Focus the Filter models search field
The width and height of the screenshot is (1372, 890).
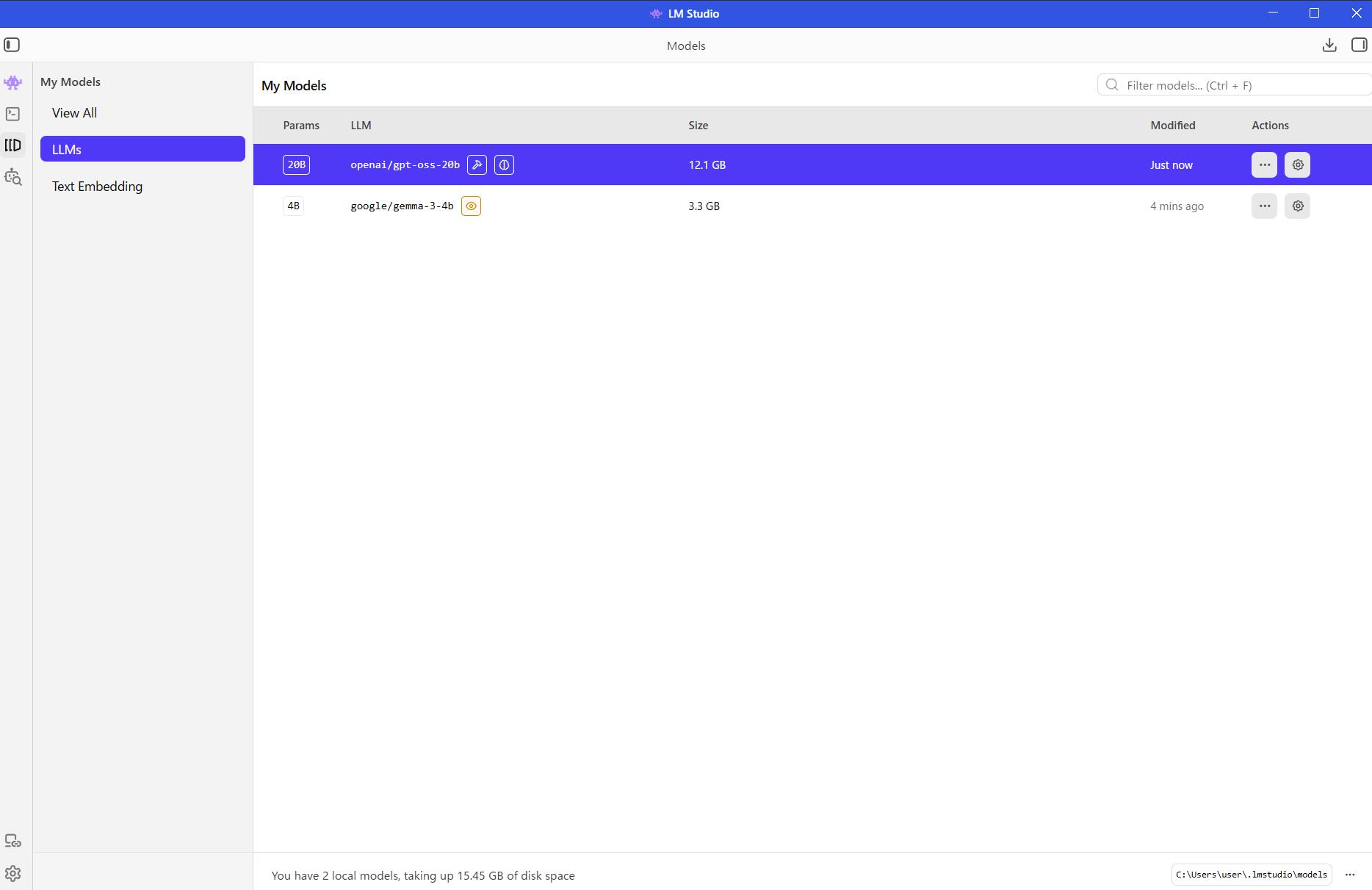pyautogui.click(x=1241, y=85)
